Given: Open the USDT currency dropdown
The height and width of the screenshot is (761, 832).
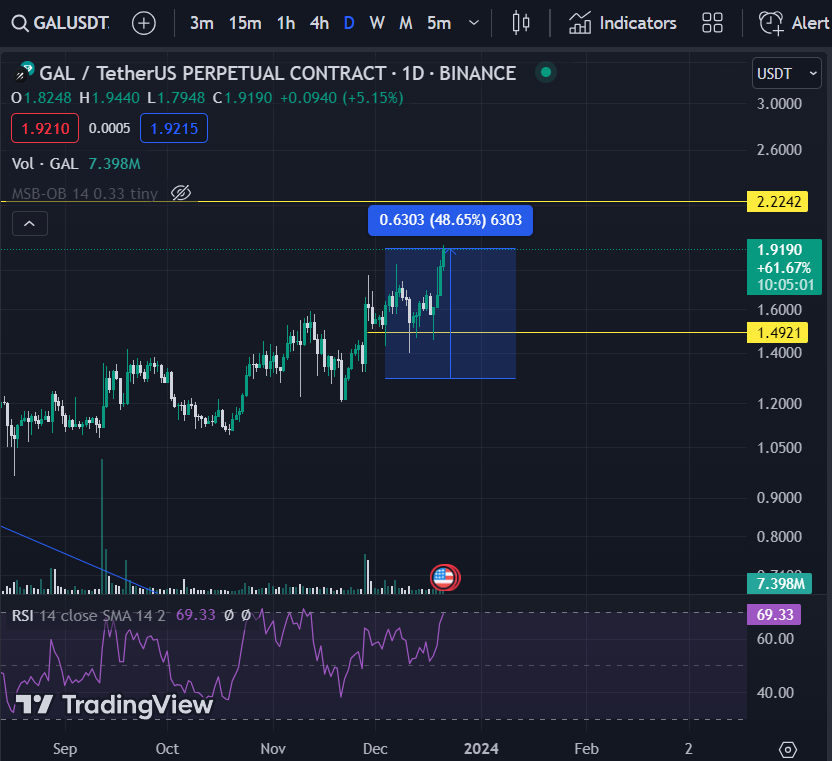Looking at the screenshot, I should 787,73.
